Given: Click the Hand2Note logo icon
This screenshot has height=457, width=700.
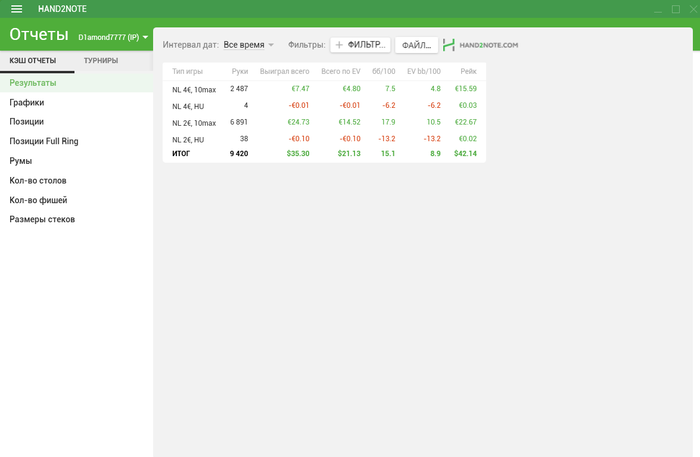Looking at the screenshot, I should [449, 45].
